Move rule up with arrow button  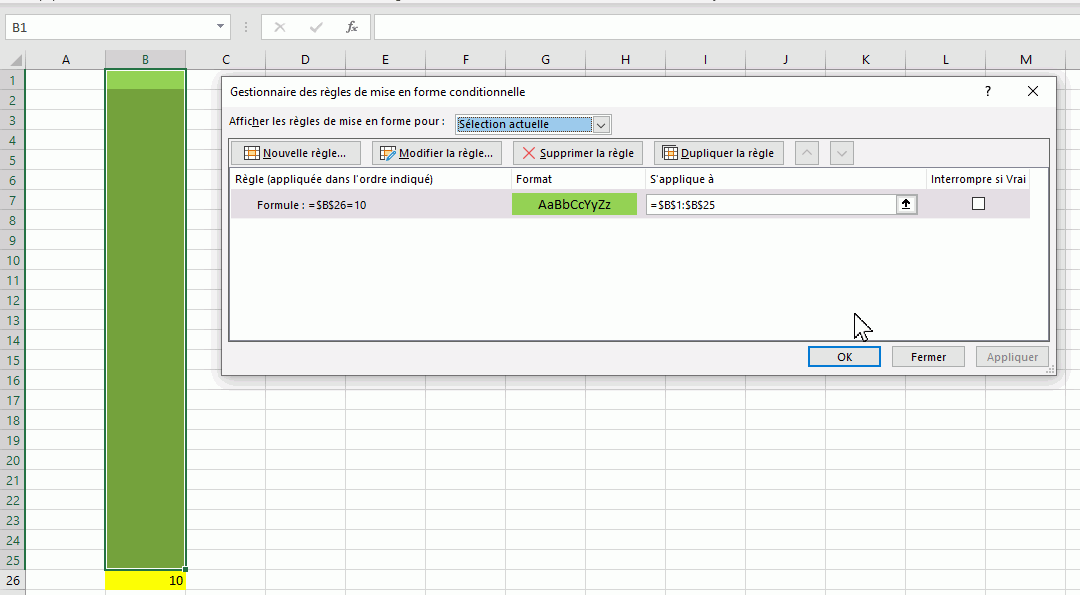(807, 153)
